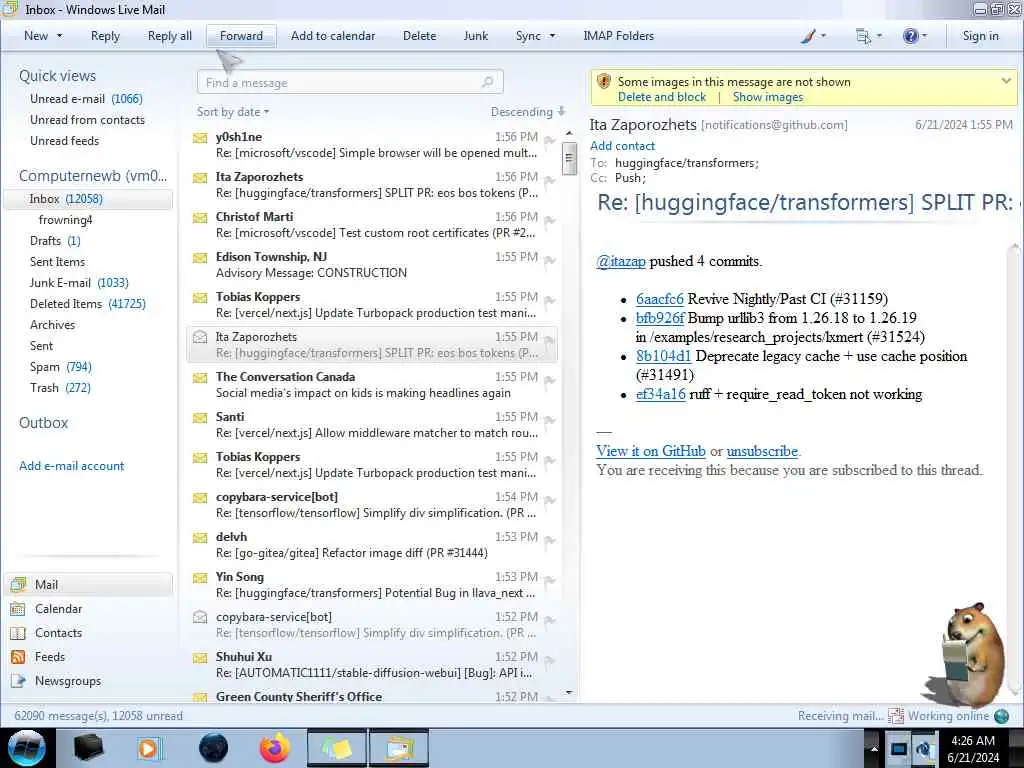
Task: Click the reading pane vertical scrollbar
Action: coord(1016,470)
